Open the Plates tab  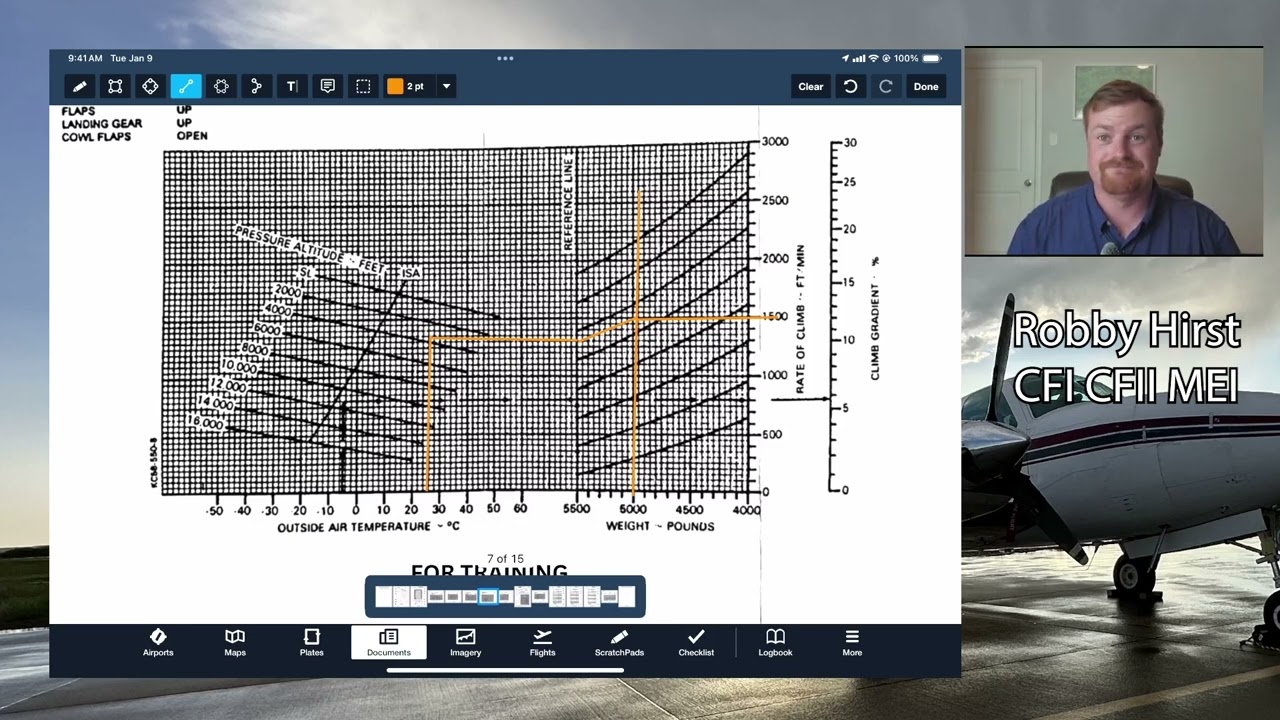pos(312,642)
